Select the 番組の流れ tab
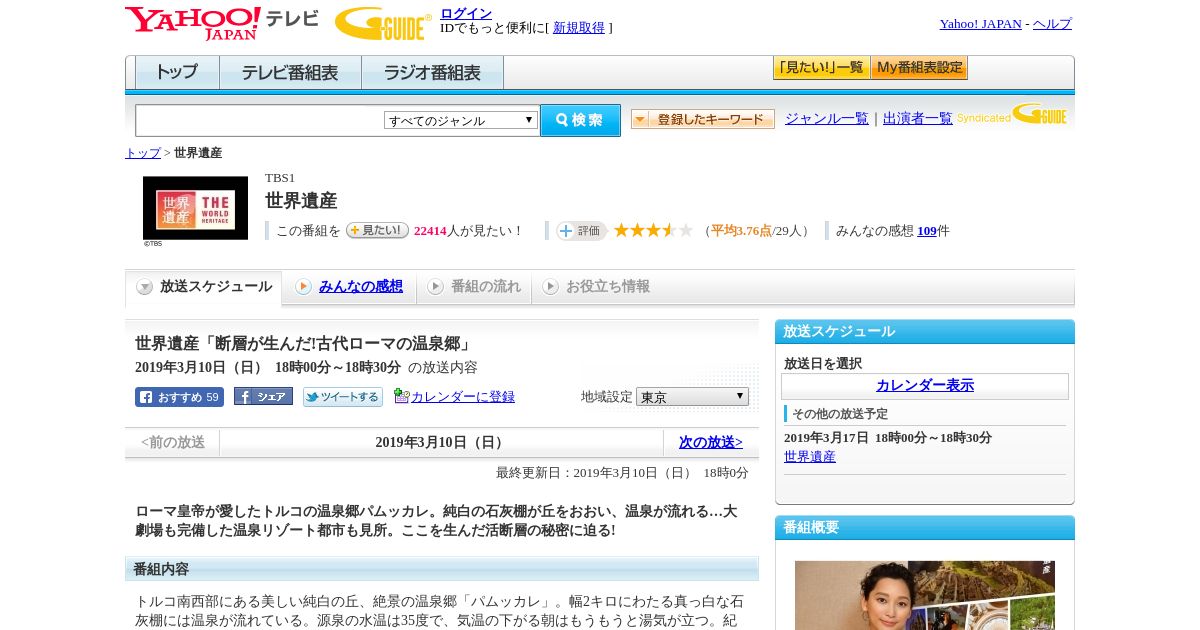The width and height of the screenshot is (1200, 630). pyautogui.click(x=474, y=287)
